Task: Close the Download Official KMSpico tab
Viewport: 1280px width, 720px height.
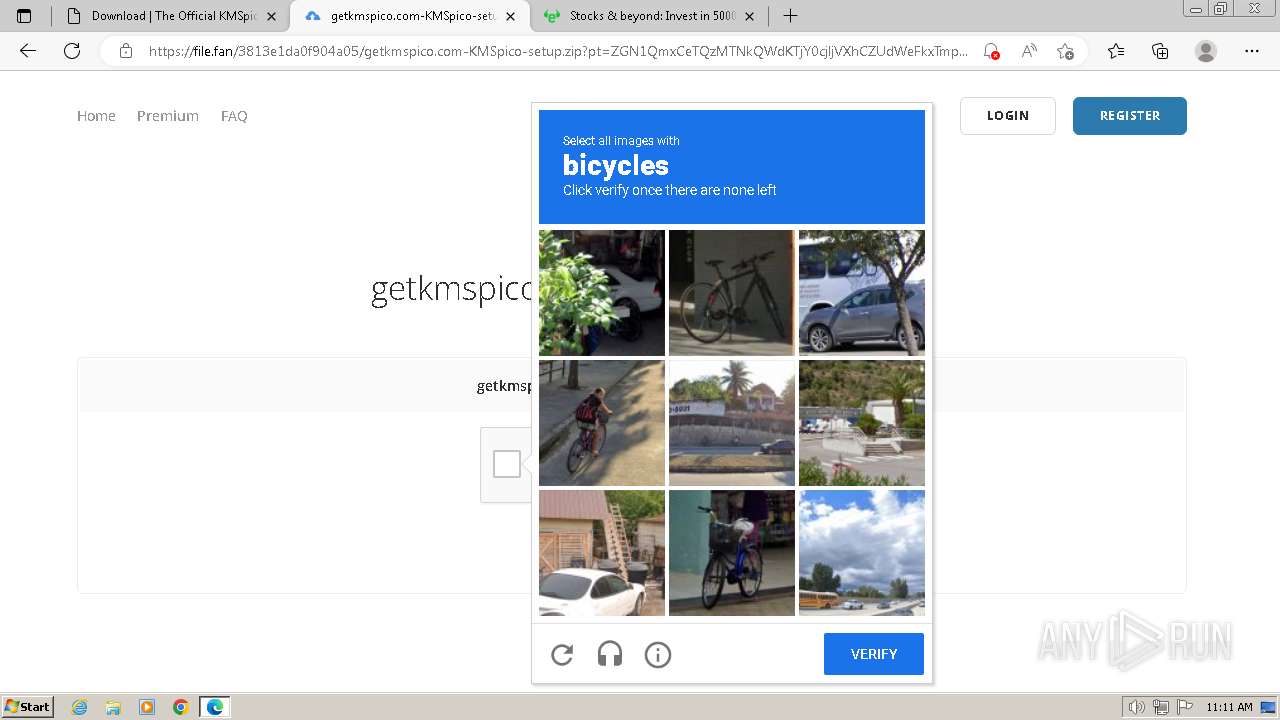Action: pyautogui.click(x=271, y=16)
